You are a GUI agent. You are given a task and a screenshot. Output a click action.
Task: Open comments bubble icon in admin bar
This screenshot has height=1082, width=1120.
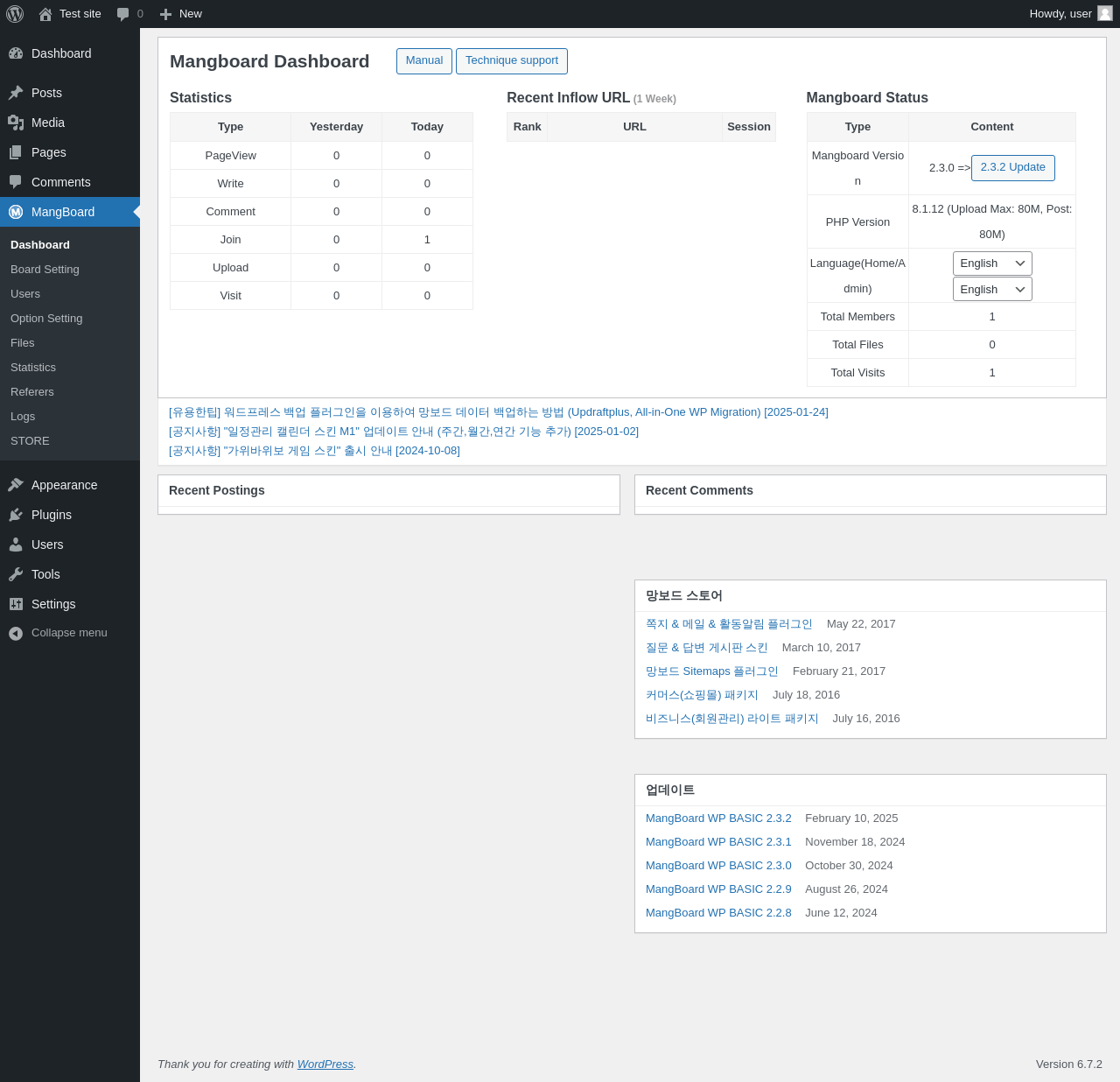pyautogui.click(x=122, y=14)
